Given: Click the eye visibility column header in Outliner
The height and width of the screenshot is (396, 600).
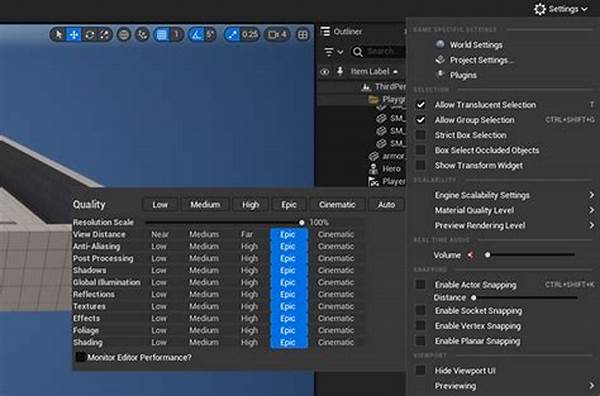Looking at the screenshot, I should coord(324,72).
